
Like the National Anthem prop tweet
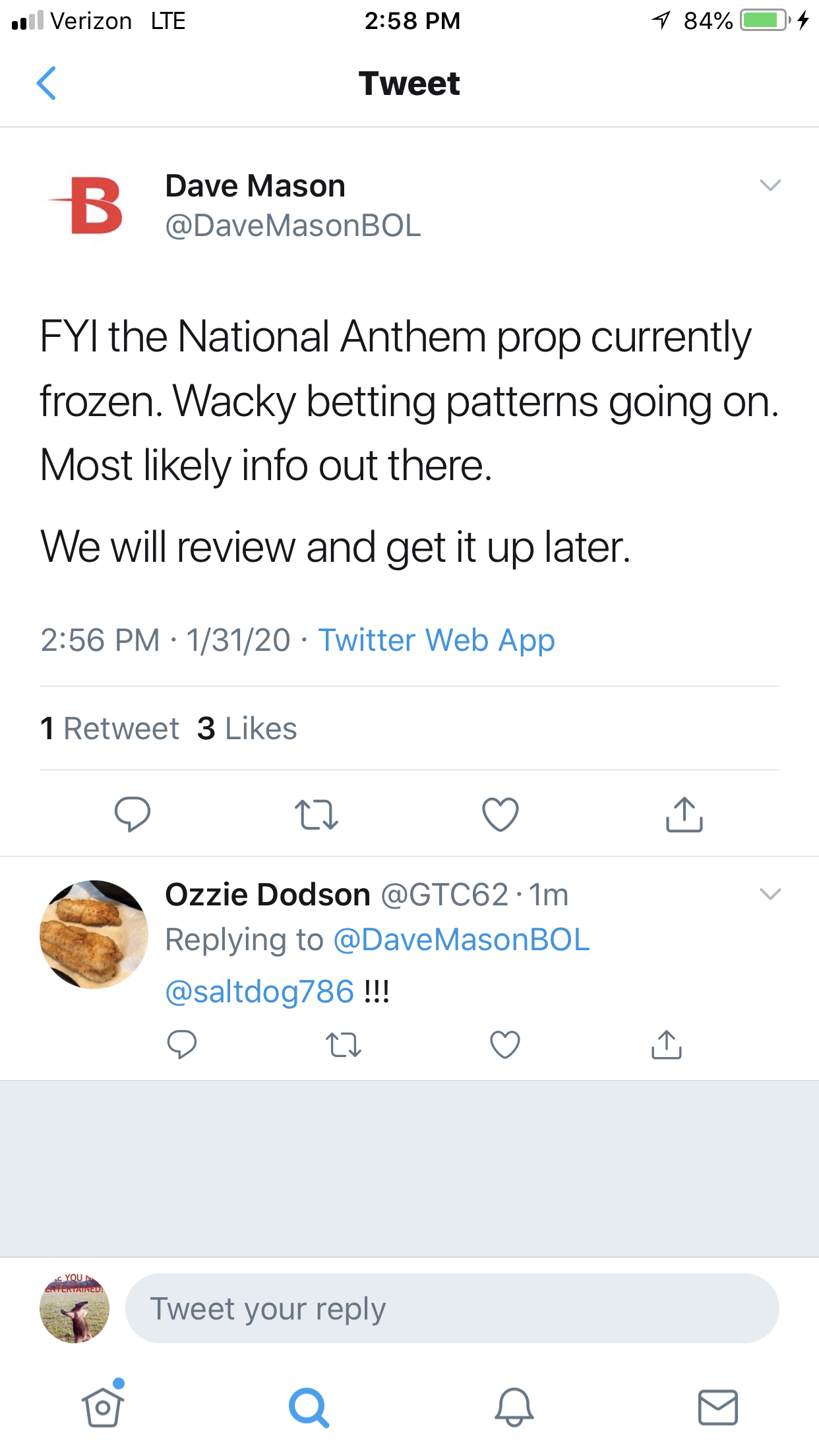coord(501,814)
